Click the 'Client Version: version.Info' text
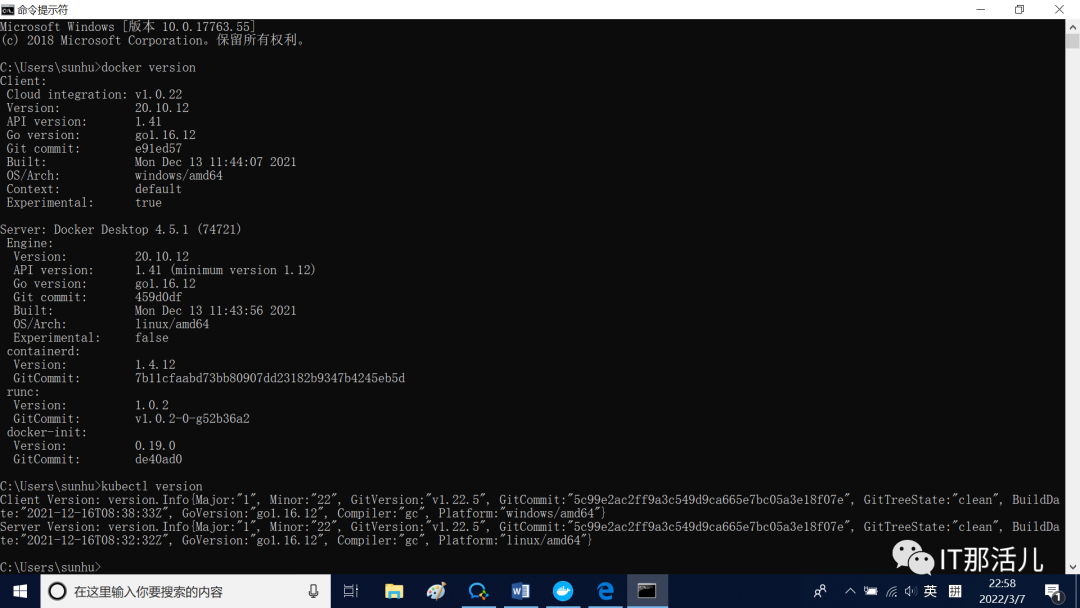The image size is (1080, 608). 94,500
